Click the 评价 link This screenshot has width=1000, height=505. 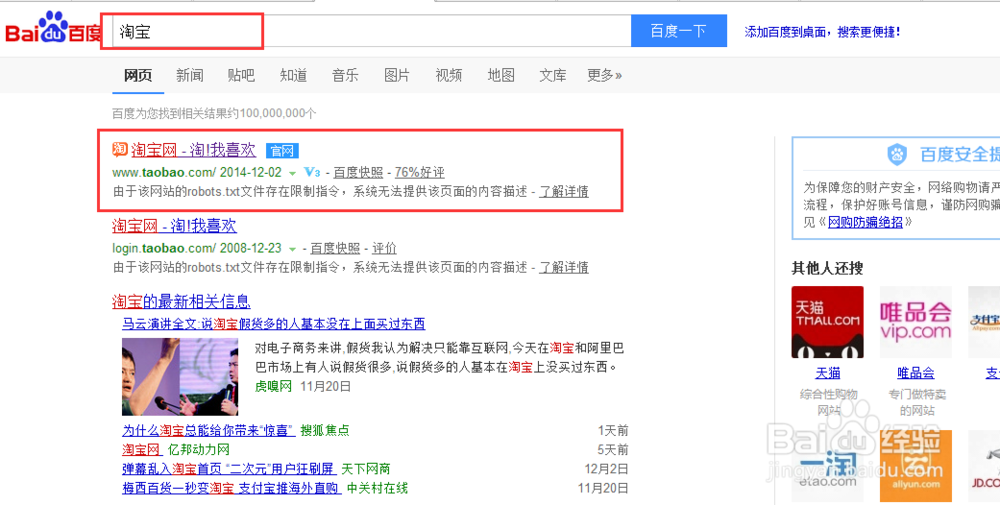(x=384, y=248)
